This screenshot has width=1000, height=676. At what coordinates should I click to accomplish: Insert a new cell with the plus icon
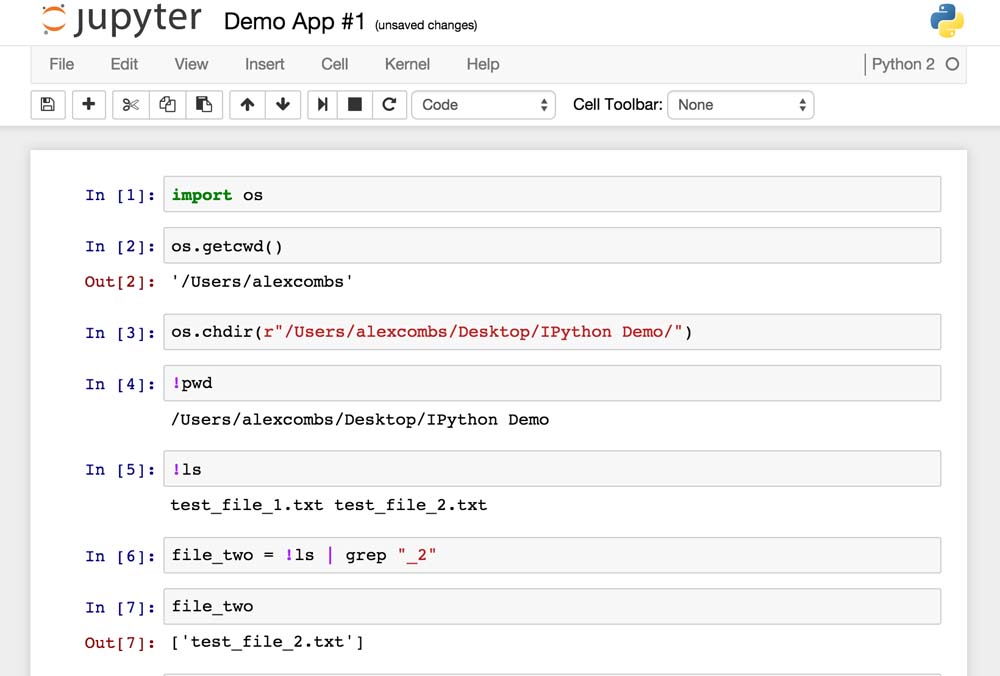pyautogui.click(x=89, y=105)
